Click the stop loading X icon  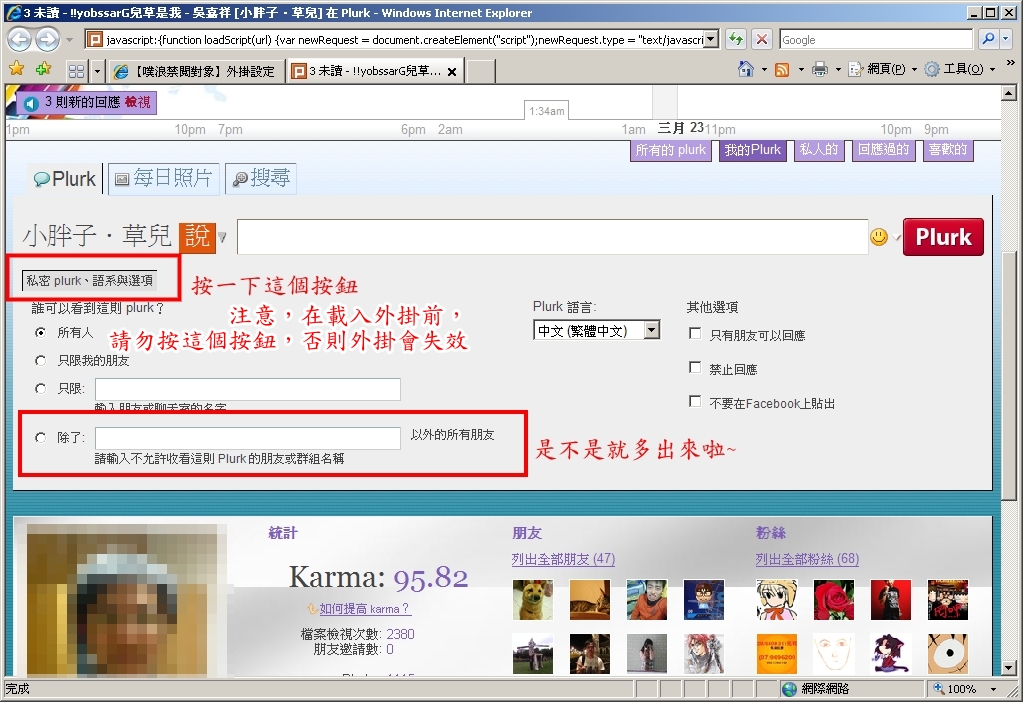pyautogui.click(x=761, y=39)
